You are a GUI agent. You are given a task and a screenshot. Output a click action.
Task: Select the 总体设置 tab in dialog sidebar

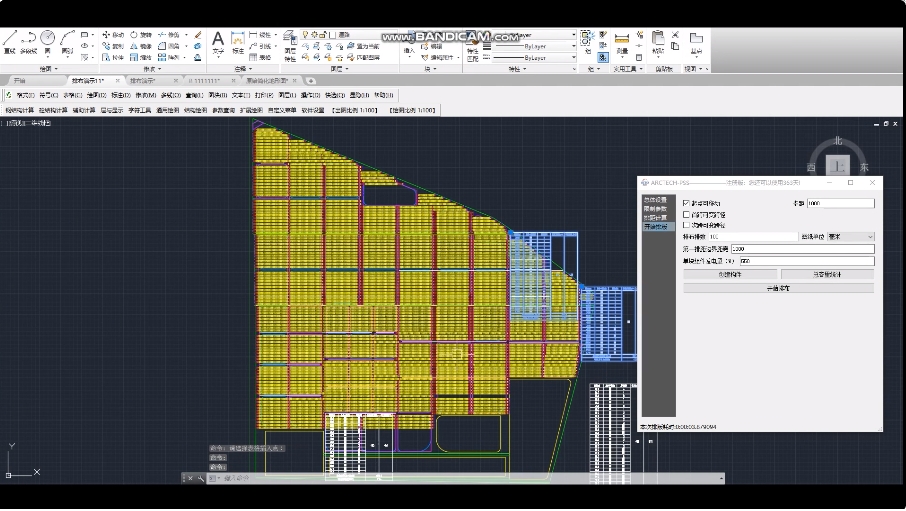(655, 200)
